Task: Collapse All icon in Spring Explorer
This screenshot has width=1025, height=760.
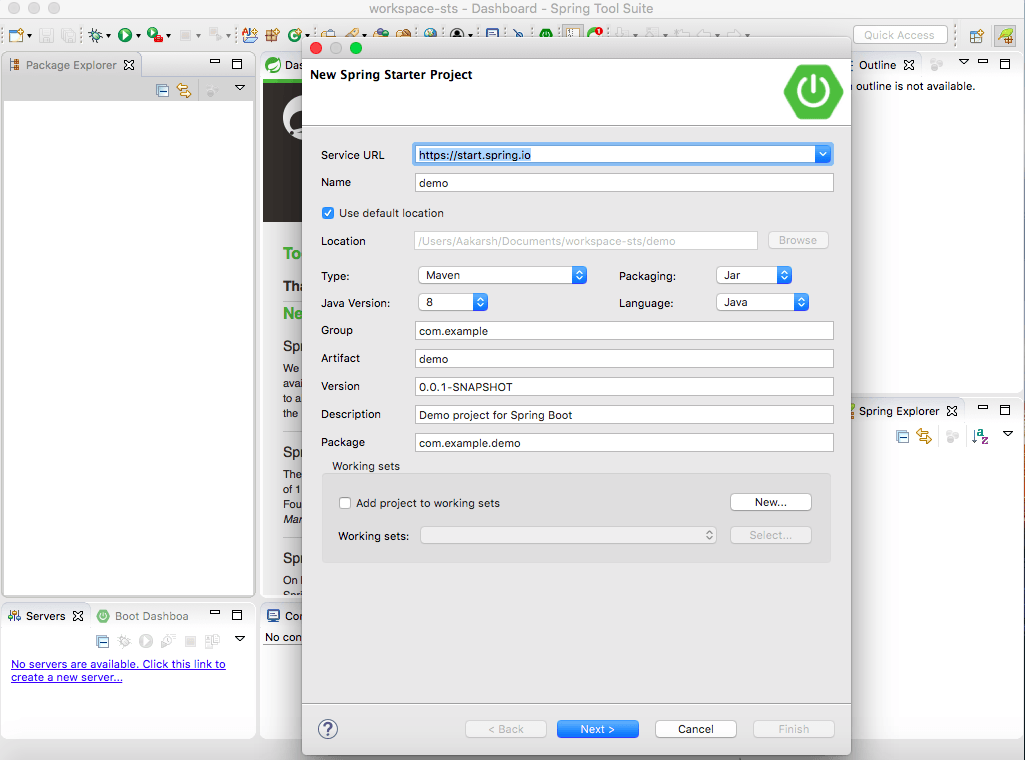Action: coord(903,437)
